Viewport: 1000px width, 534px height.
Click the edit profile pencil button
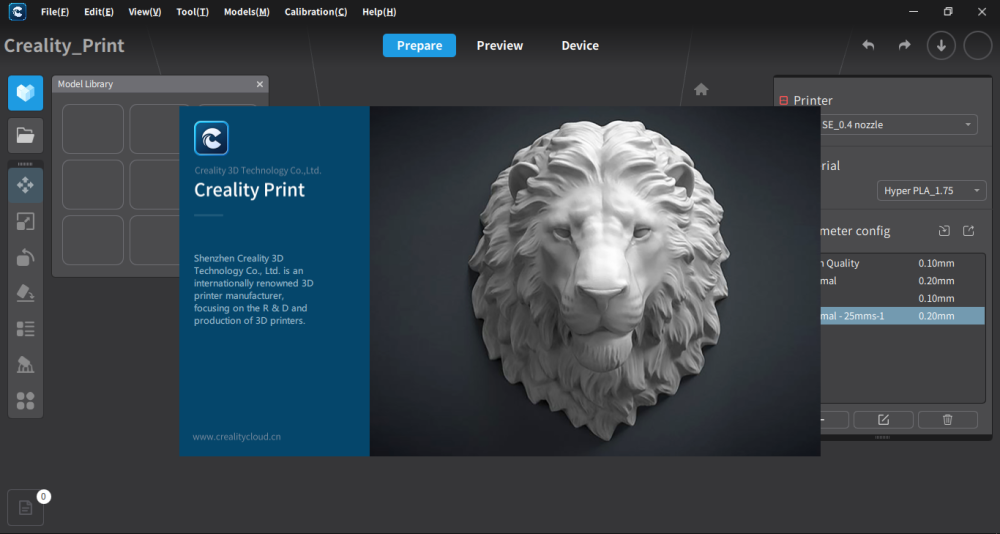(x=883, y=420)
